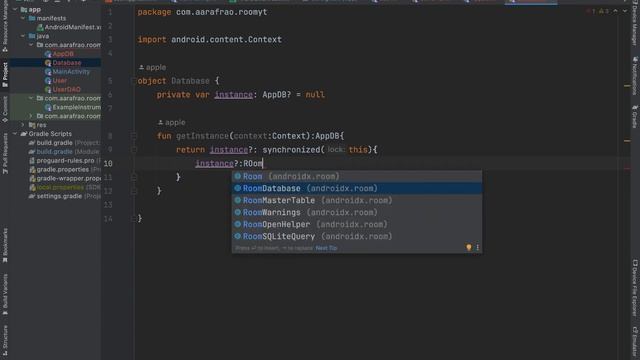This screenshot has height=360, width=640.
Task: Choose RoomSQLiteQuery completion suggestion
Action: point(357,236)
